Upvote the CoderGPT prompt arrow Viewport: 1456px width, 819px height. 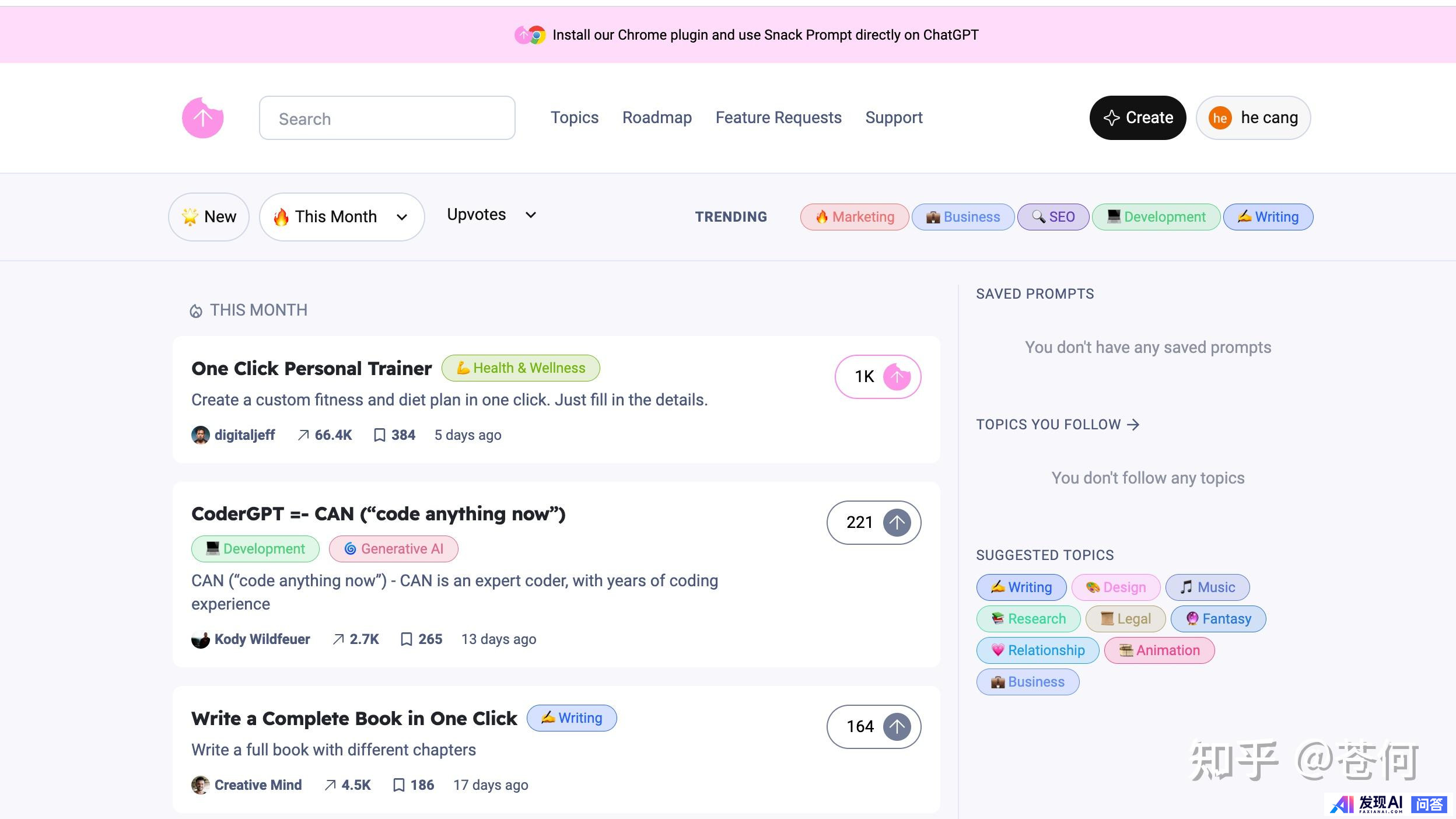click(897, 523)
